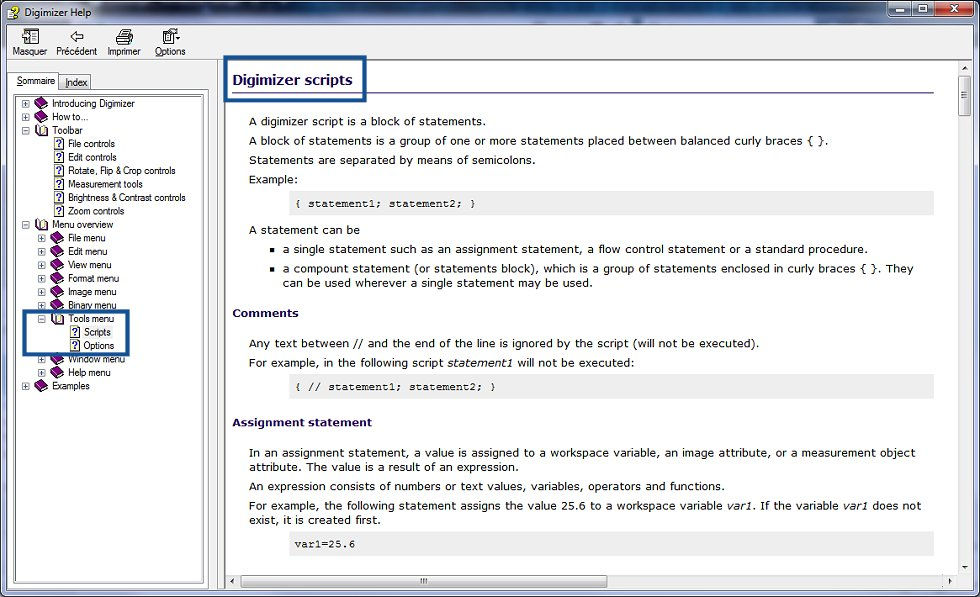980x597 pixels.
Task: Click the book icon next to Introducing Digimizer
Action: point(41,103)
